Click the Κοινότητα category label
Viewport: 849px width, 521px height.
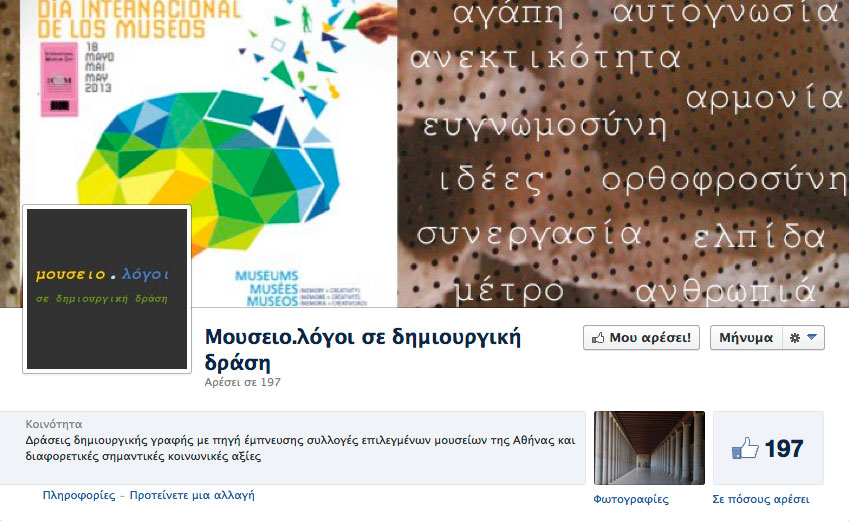tap(54, 424)
